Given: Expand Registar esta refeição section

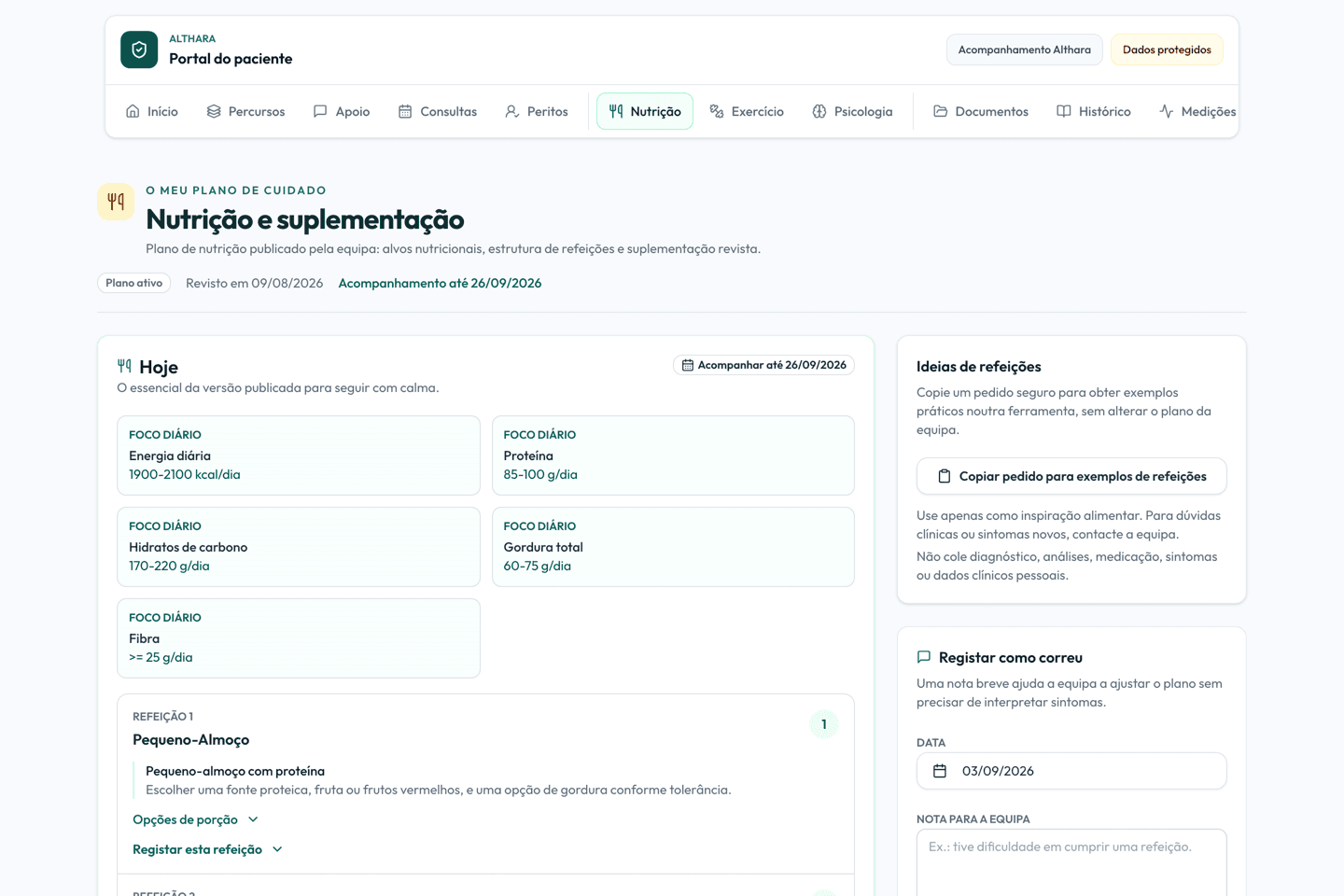Looking at the screenshot, I should 208,849.
